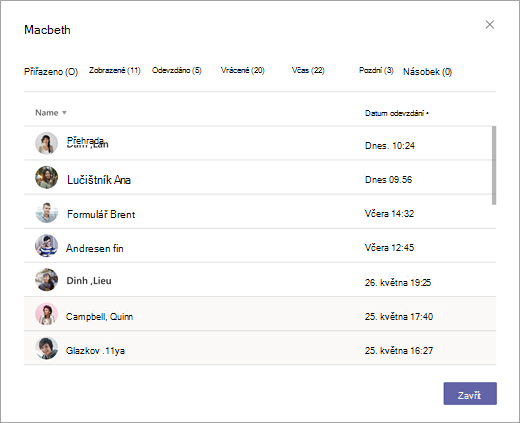Select the Násobek (0) tab
Screen dimensions: 520x423
coord(427,72)
